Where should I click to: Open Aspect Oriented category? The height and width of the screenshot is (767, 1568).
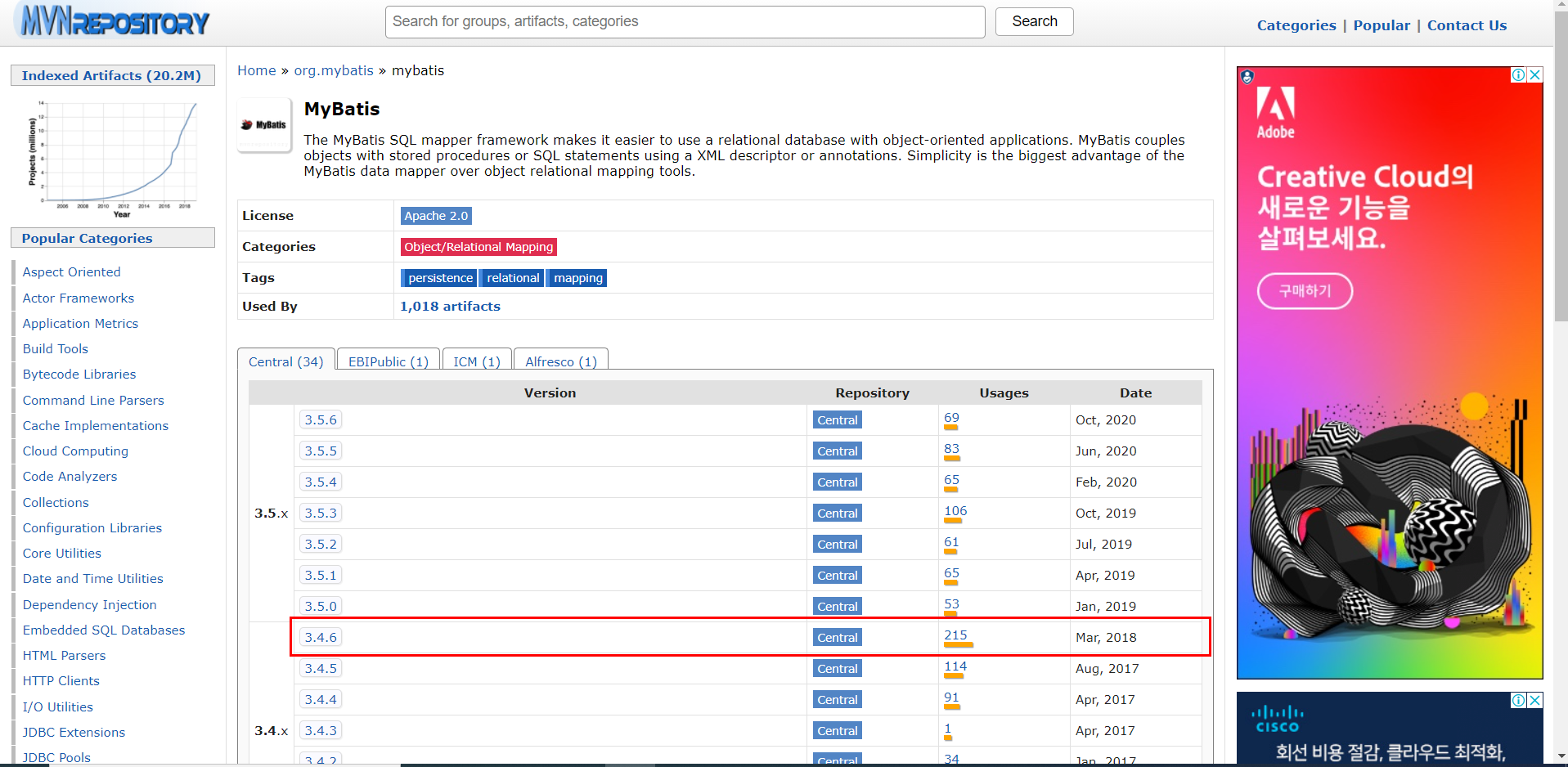[71, 272]
